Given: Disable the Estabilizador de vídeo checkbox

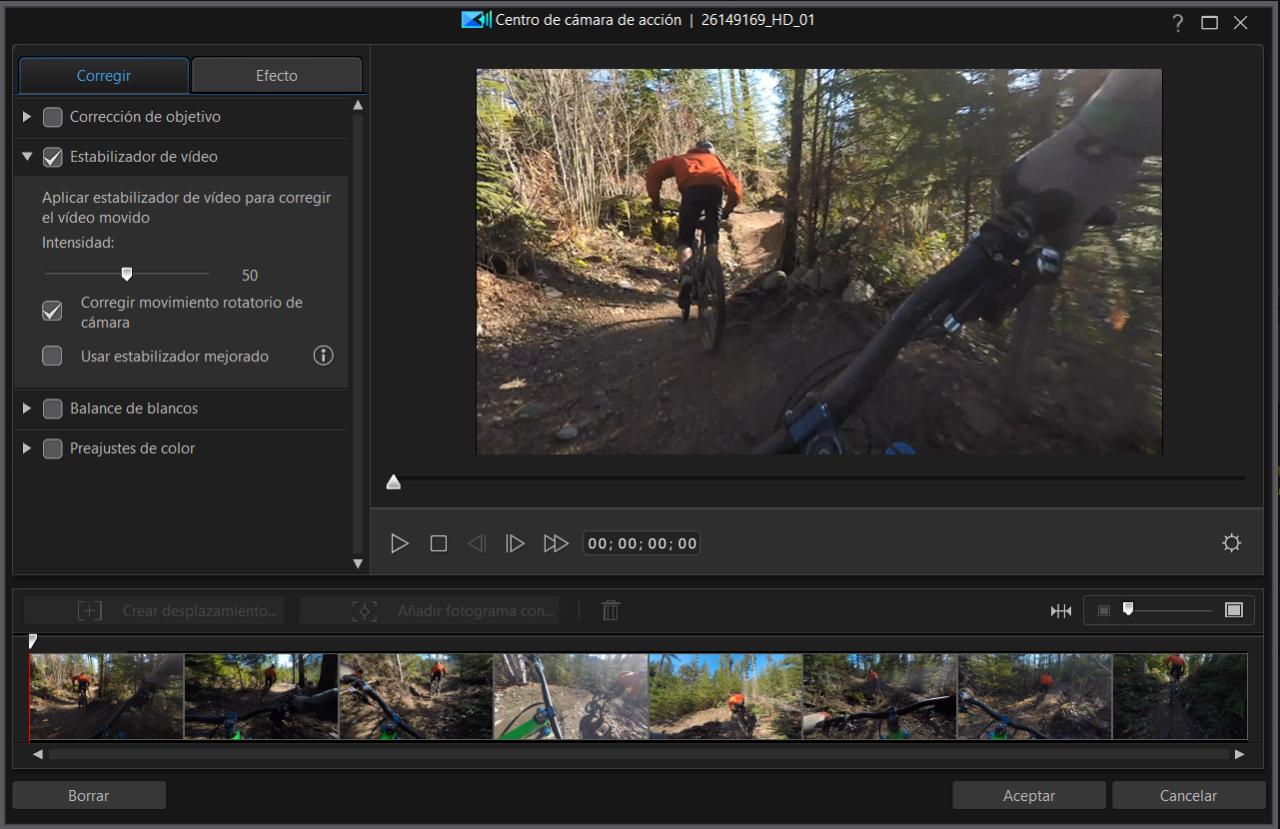Looking at the screenshot, I should click(53, 157).
